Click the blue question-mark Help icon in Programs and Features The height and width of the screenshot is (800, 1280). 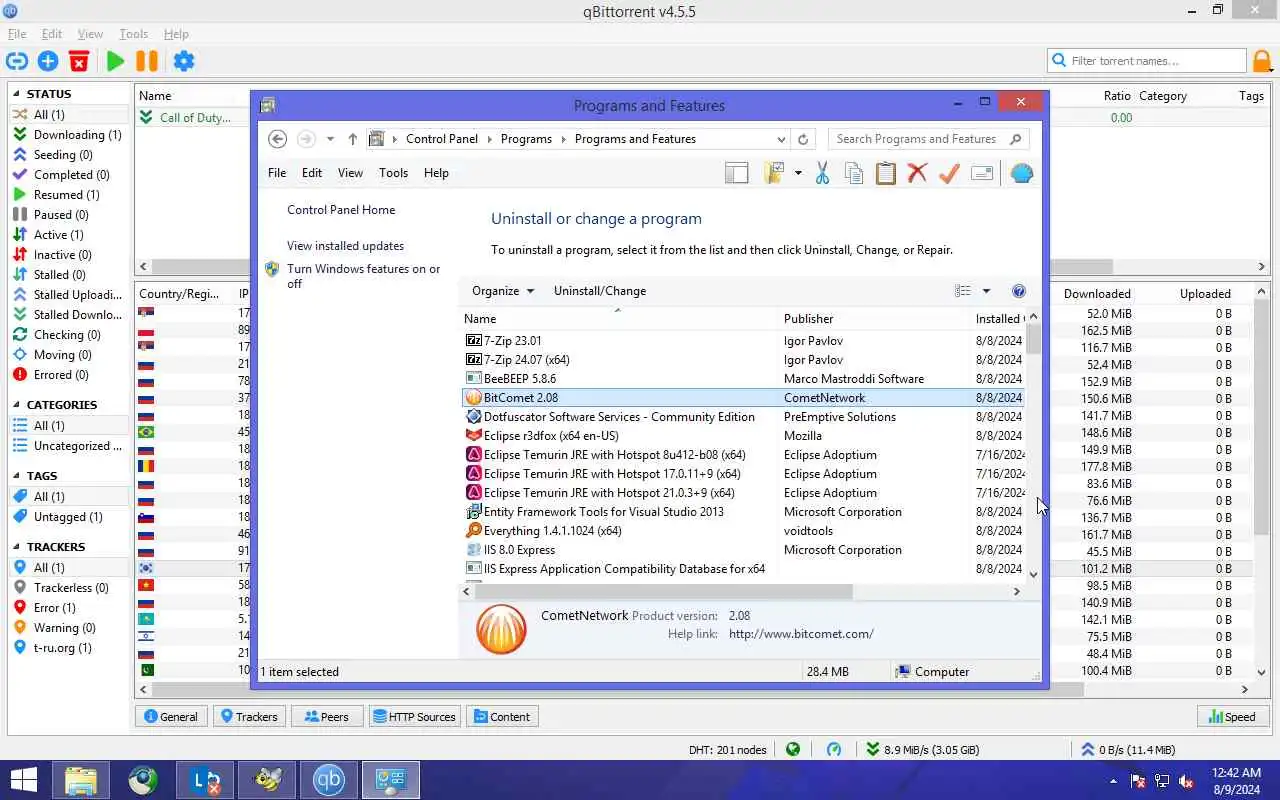1018,291
